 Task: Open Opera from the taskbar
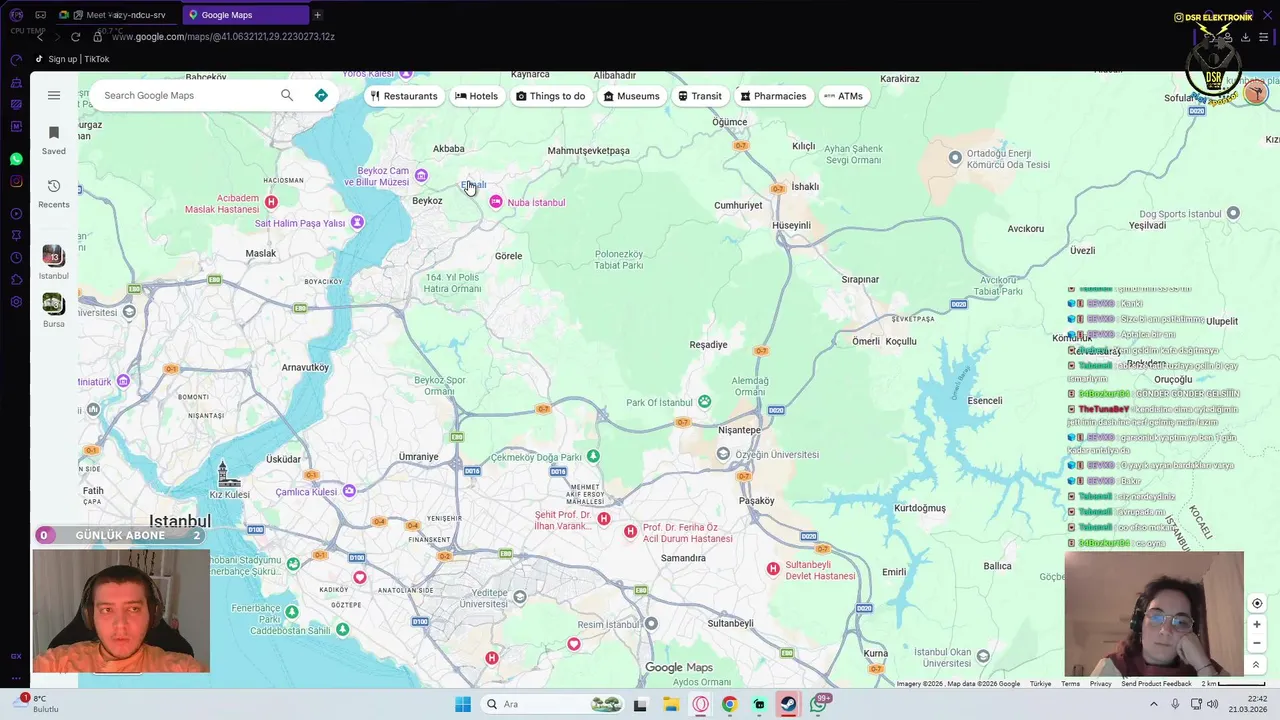700,704
